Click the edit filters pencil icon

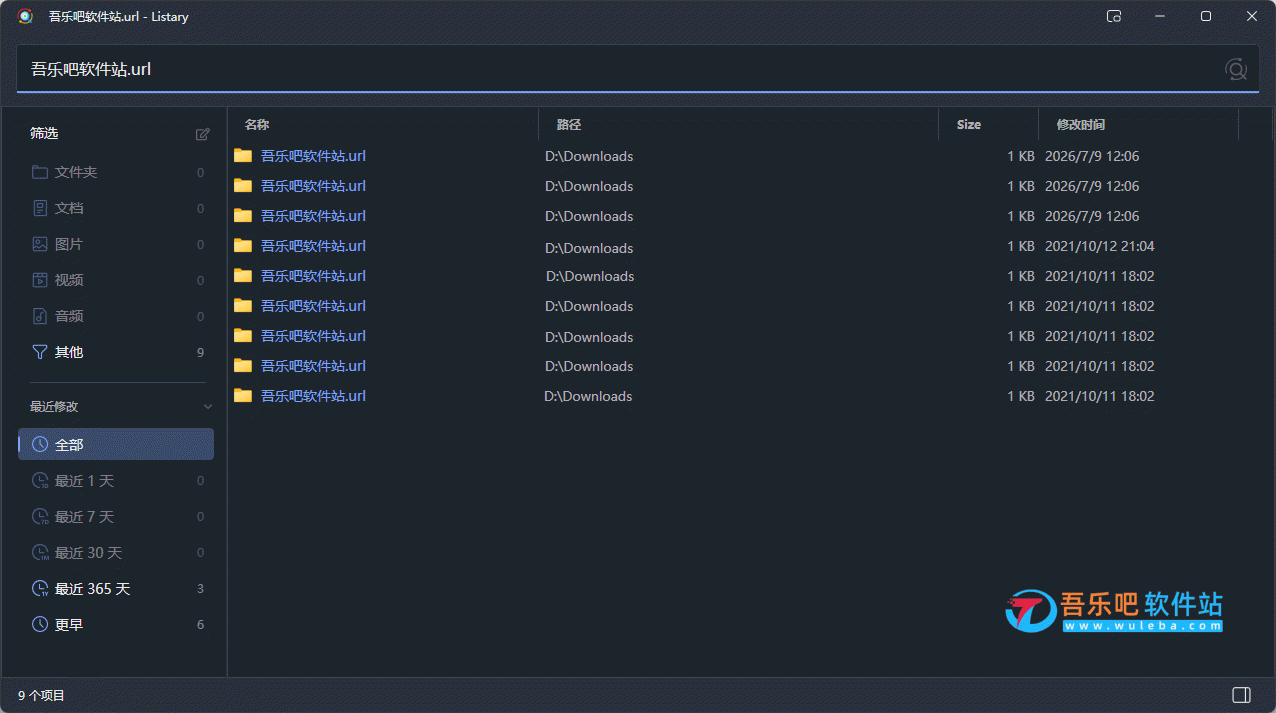tap(203, 134)
